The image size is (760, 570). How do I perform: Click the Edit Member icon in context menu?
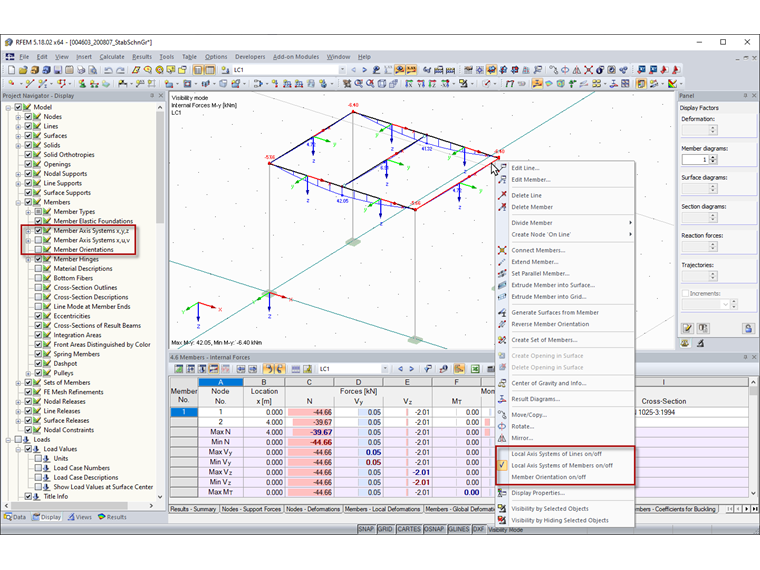pos(502,179)
